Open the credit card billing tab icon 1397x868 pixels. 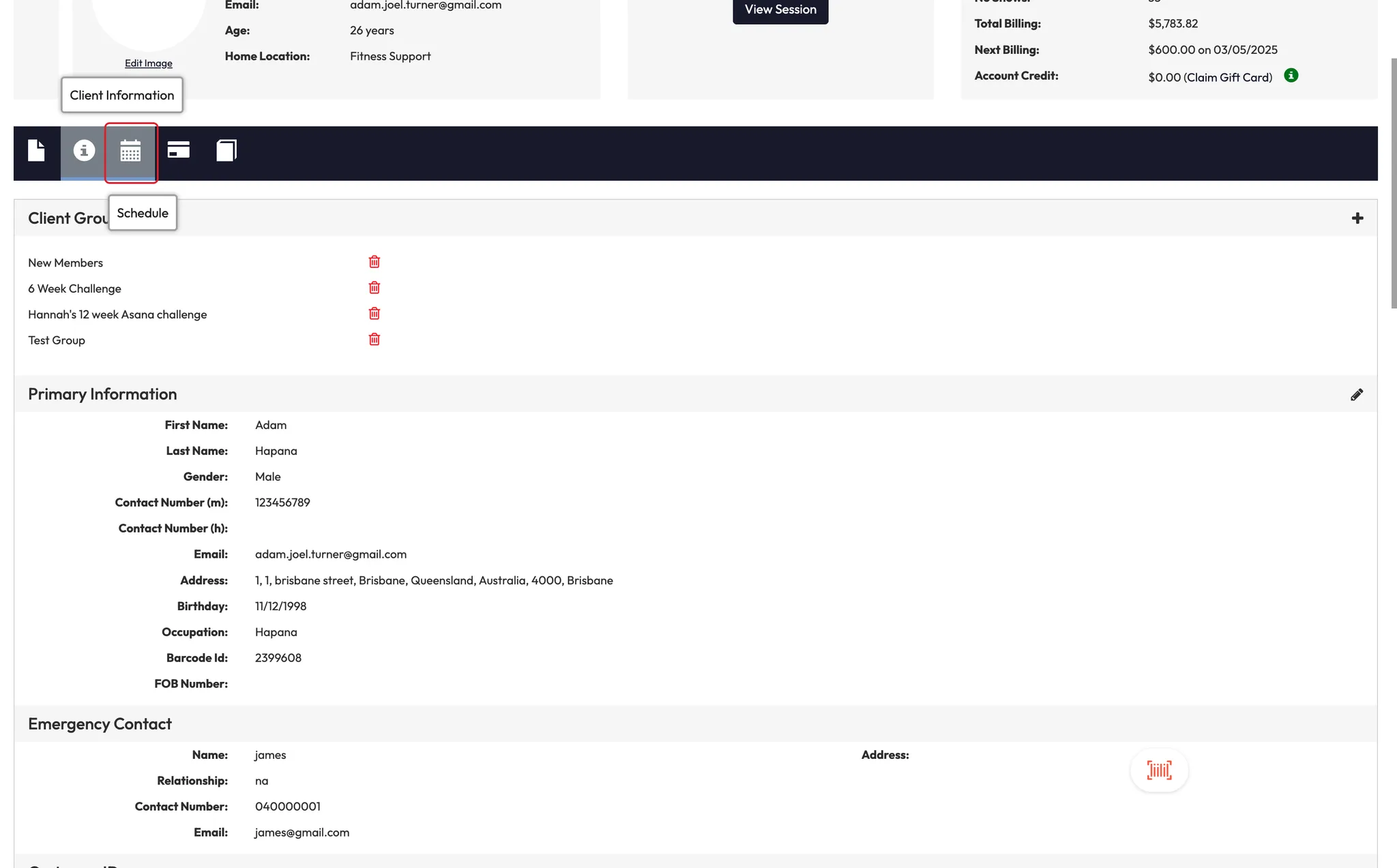point(179,150)
